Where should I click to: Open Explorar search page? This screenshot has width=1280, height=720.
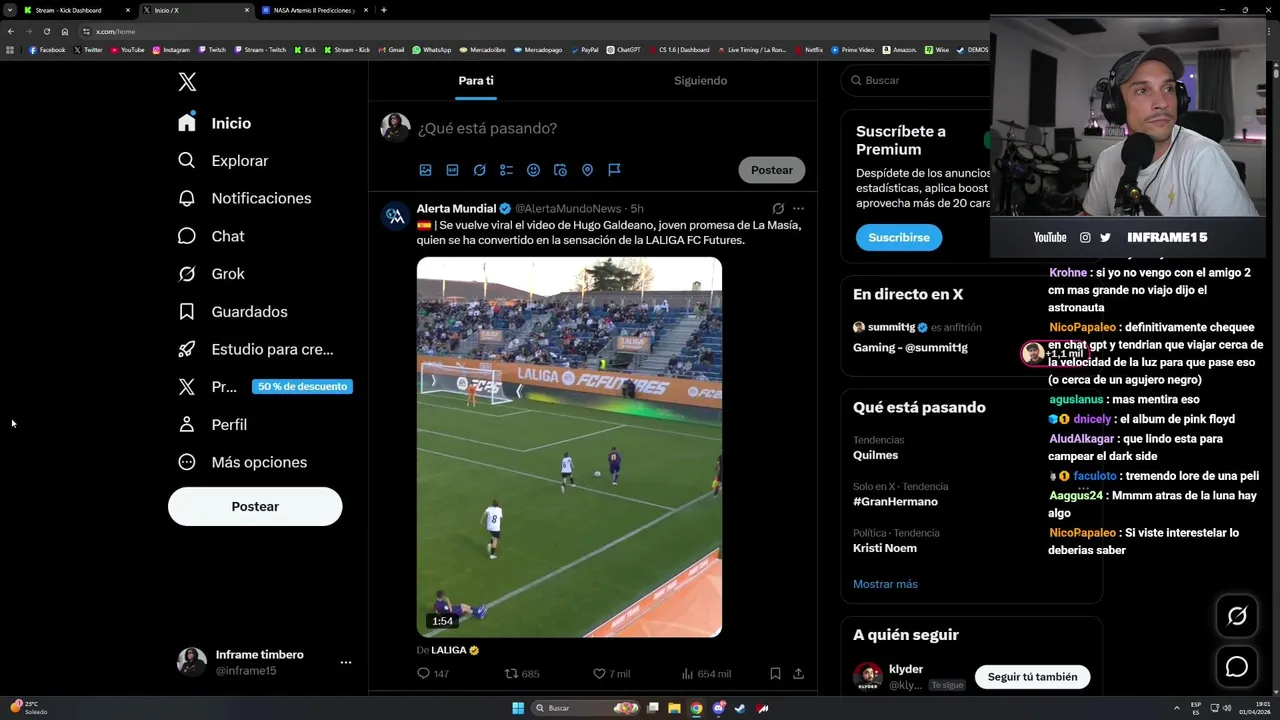click(x=223, y=161)
